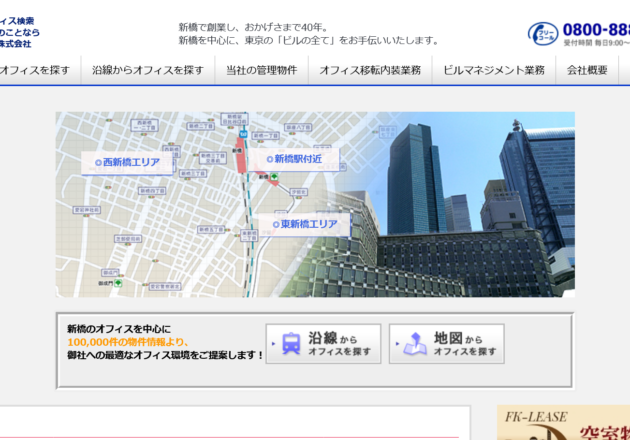Open the オフィス移転内装業務 menu item

click(x=370, y=70)
